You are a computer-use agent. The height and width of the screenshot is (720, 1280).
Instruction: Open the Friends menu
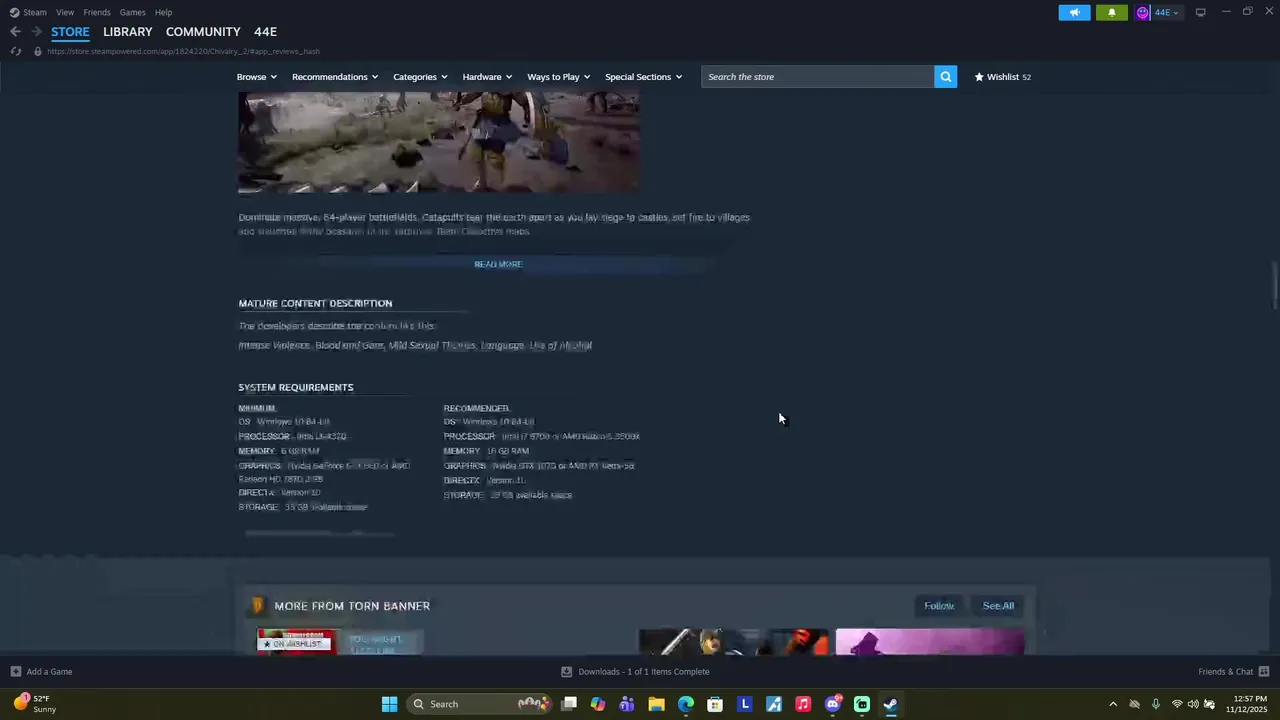pyautogui.click(x=97, y=12)
